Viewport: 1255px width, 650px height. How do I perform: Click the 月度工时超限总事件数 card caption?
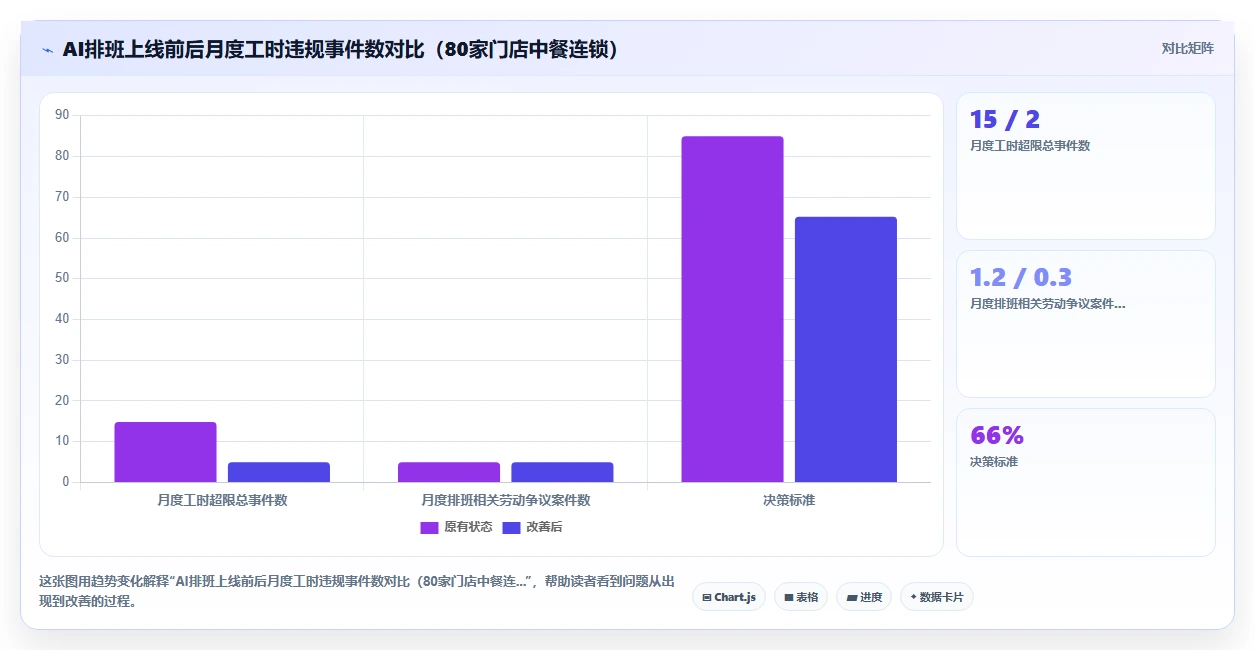[x=1030, y=146]
